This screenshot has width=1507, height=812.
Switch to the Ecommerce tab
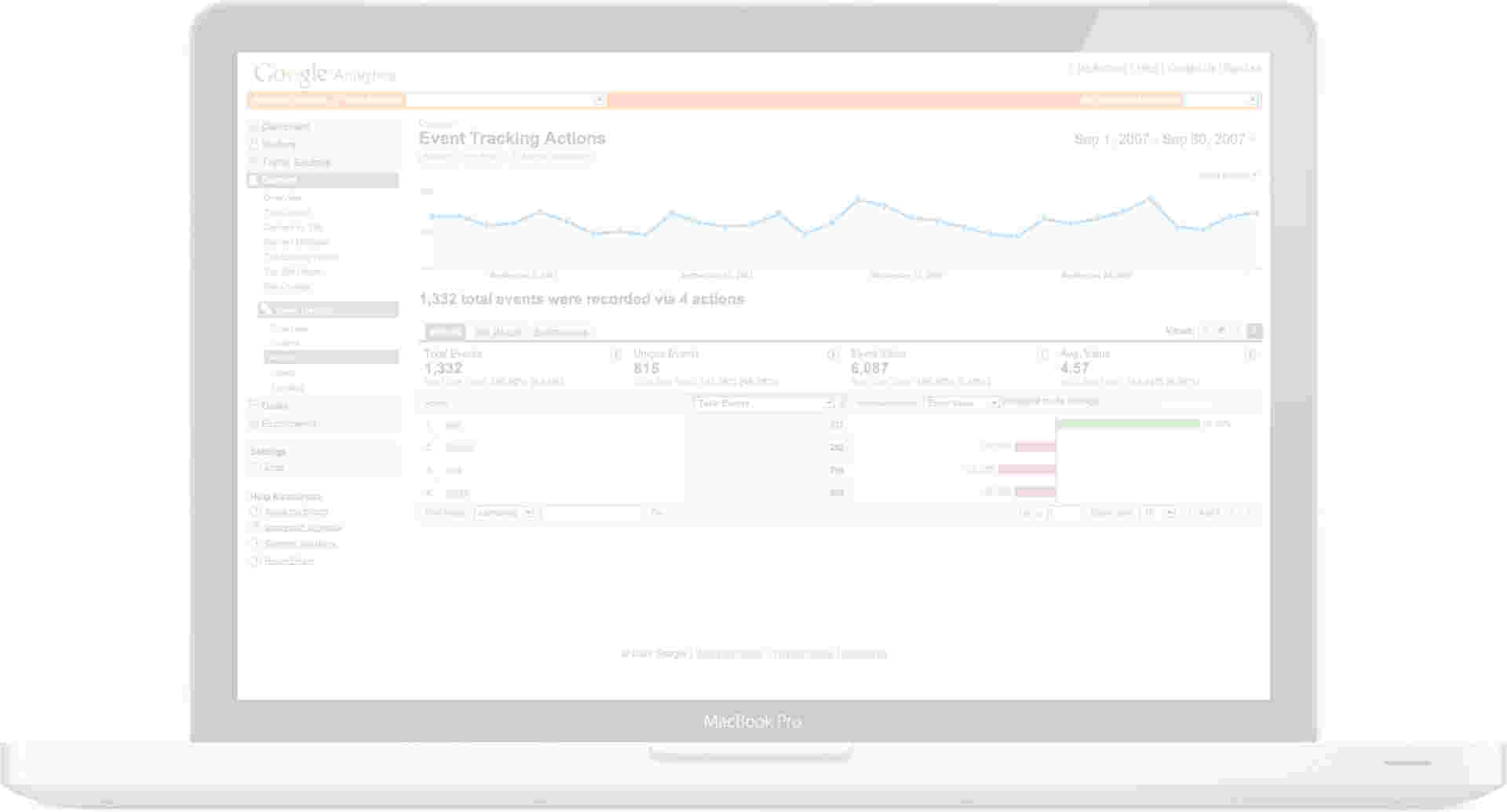(560, 333)
